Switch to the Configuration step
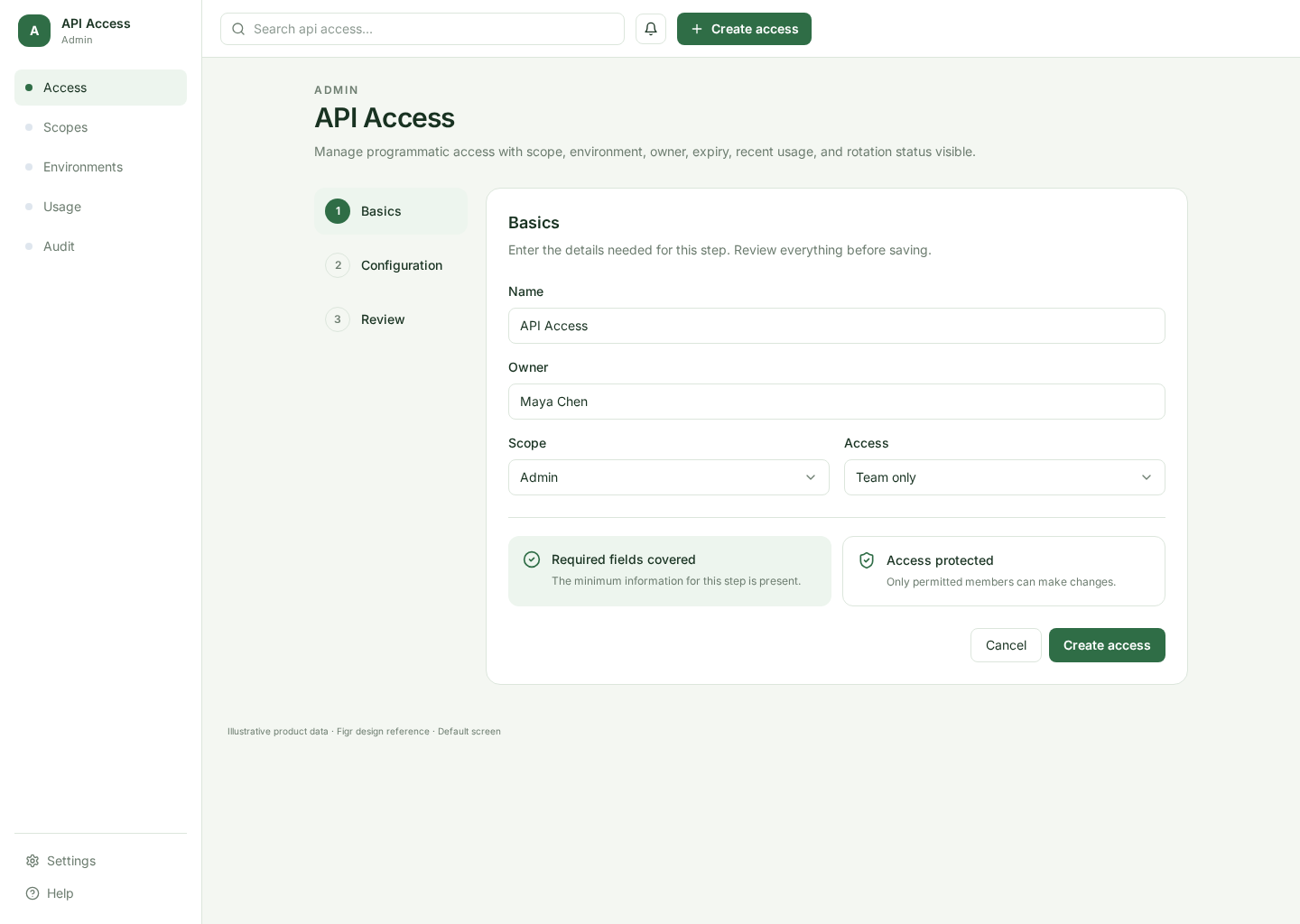The height and width of the screenshot is (924, 1300). tap(391, 265)
